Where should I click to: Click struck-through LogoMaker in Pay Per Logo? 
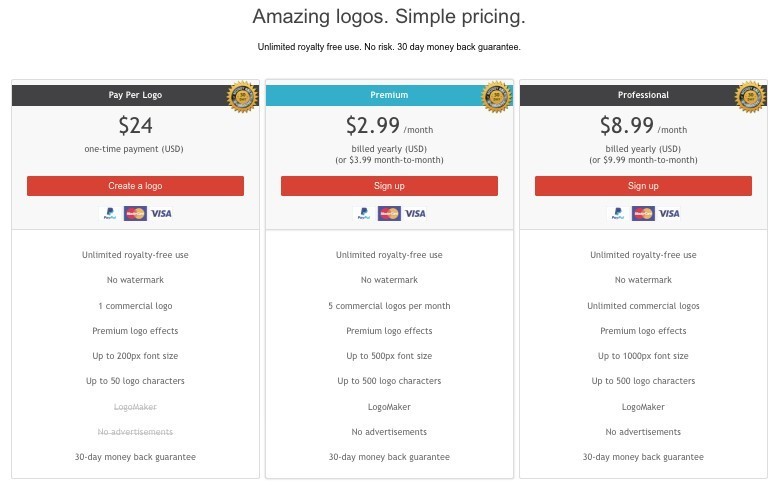(x=136, y=407)
